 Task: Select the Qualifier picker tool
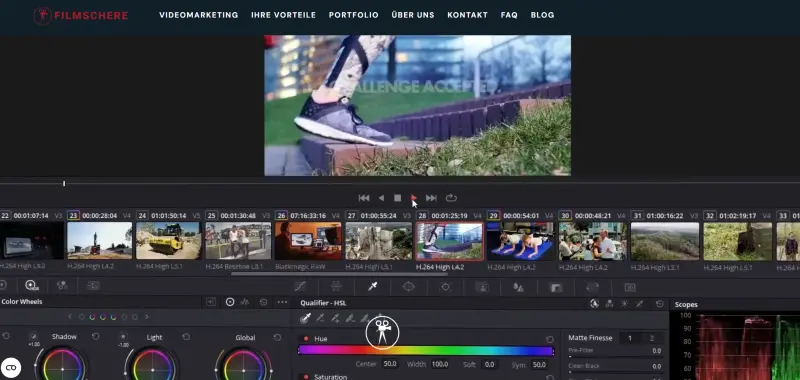[306, 318]
